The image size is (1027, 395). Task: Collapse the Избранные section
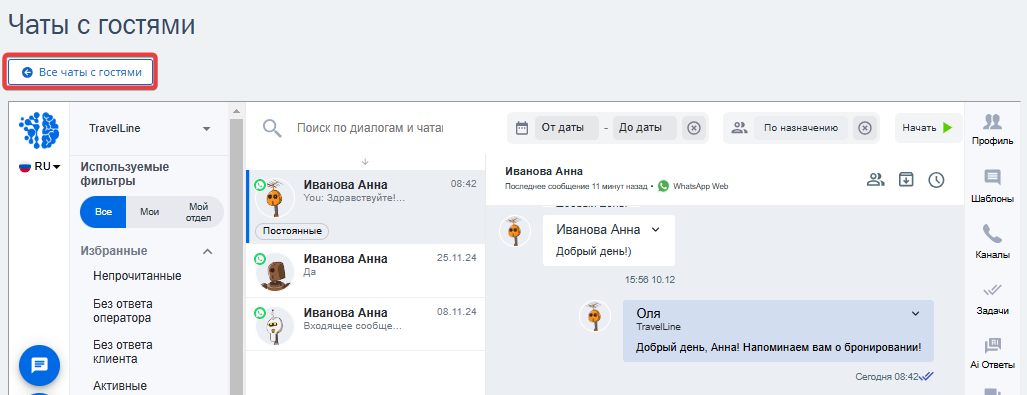coord(208,251)
